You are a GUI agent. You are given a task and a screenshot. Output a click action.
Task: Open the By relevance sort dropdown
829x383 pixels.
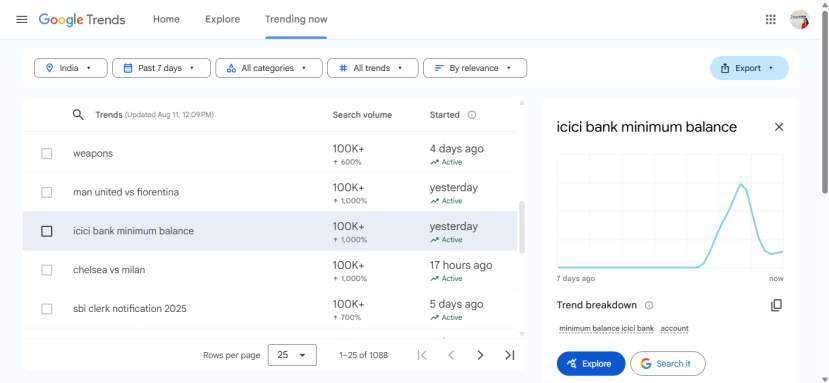point(475,68)
